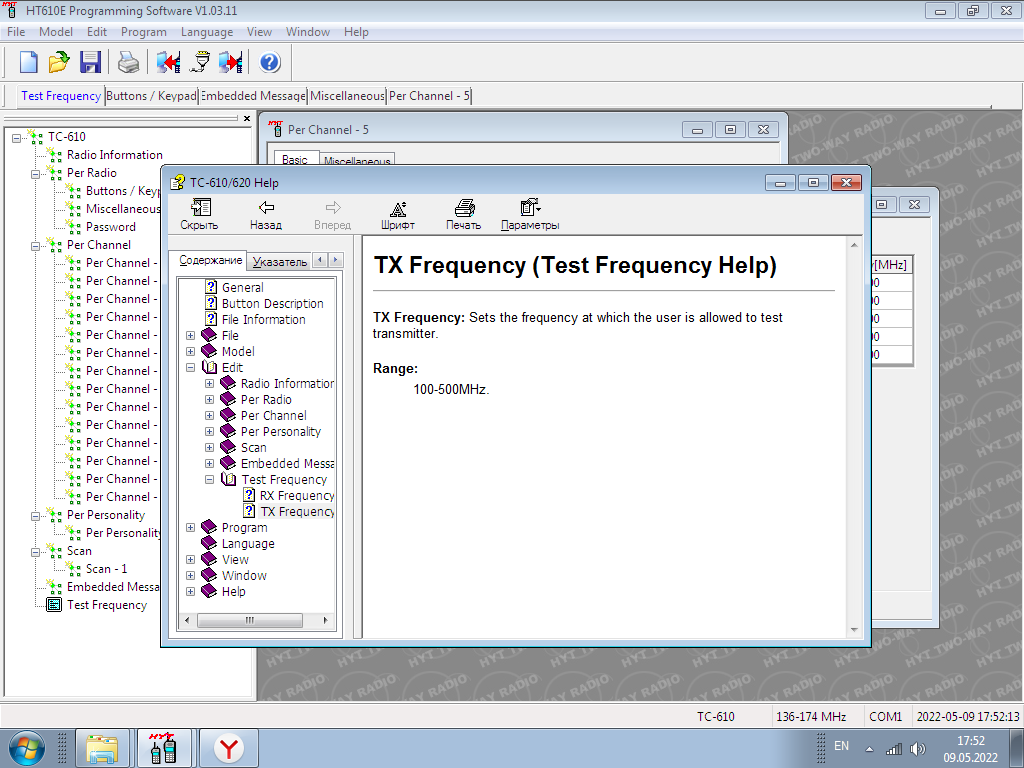Screen dimensions: 1024x768
Task: Click help content pane scroll down arrow
Action: (x=854, y=630)
